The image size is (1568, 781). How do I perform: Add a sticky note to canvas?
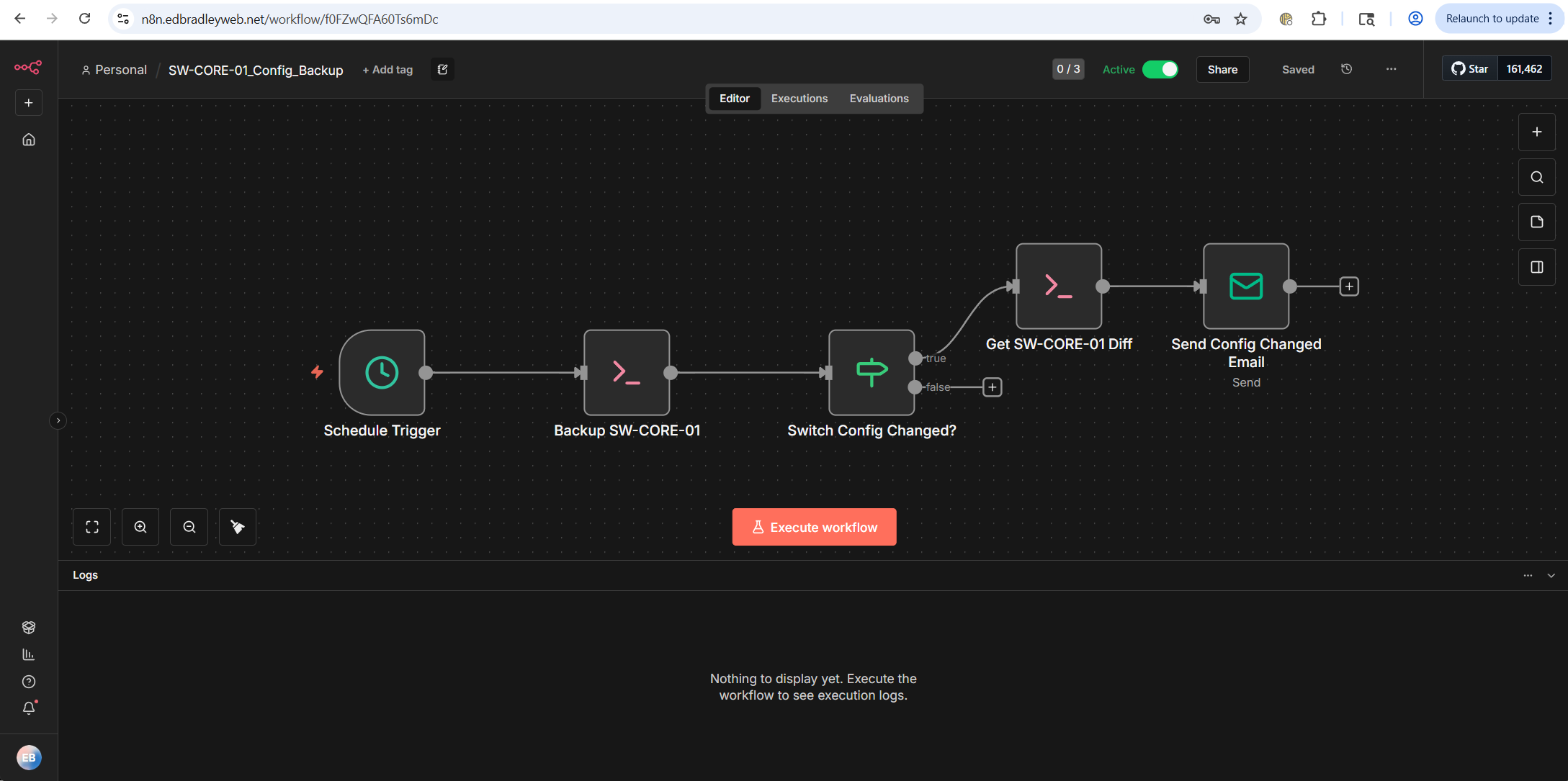1536,222
